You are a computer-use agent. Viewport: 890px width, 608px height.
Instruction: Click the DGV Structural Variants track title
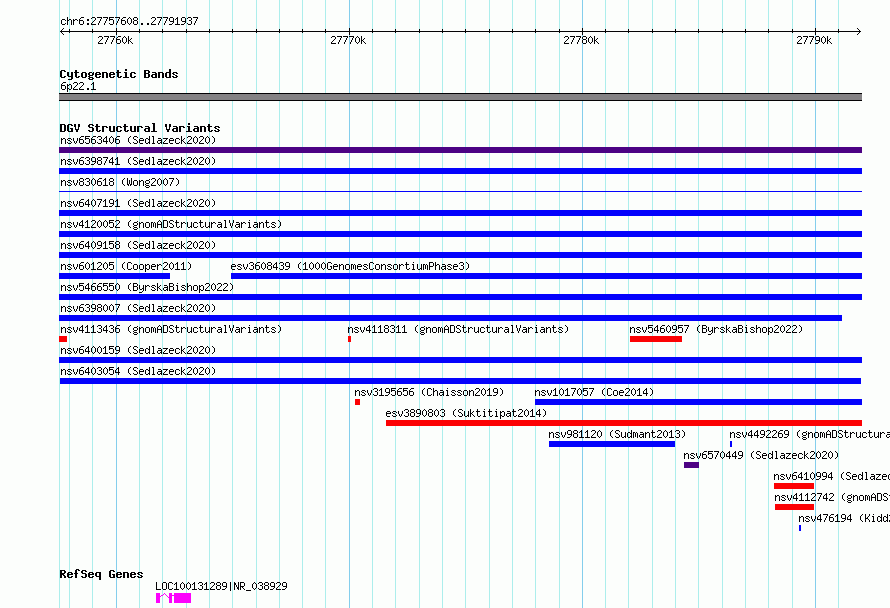[140, 128]
